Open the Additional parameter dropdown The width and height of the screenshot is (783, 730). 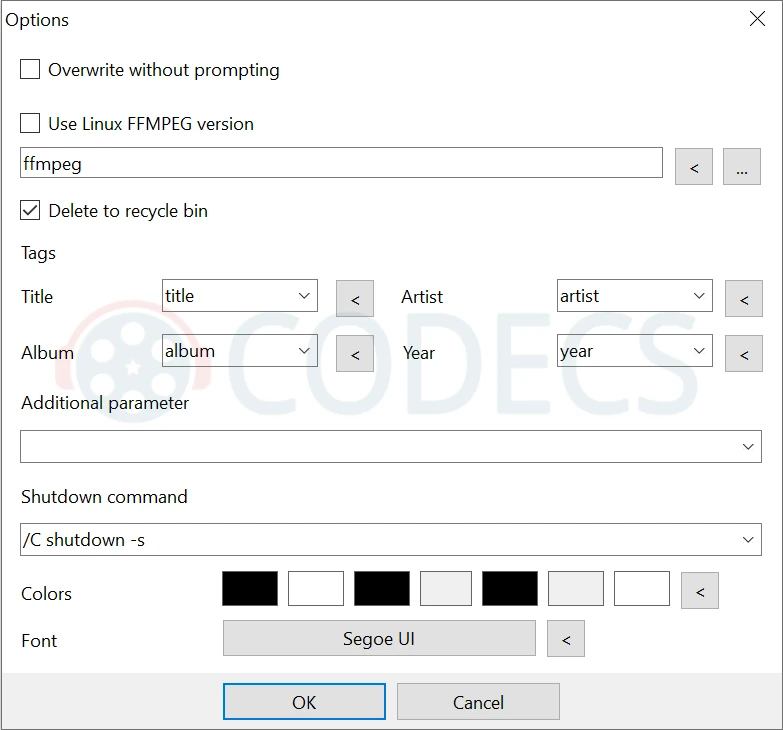pyautogui.click(x=748, y=447)
